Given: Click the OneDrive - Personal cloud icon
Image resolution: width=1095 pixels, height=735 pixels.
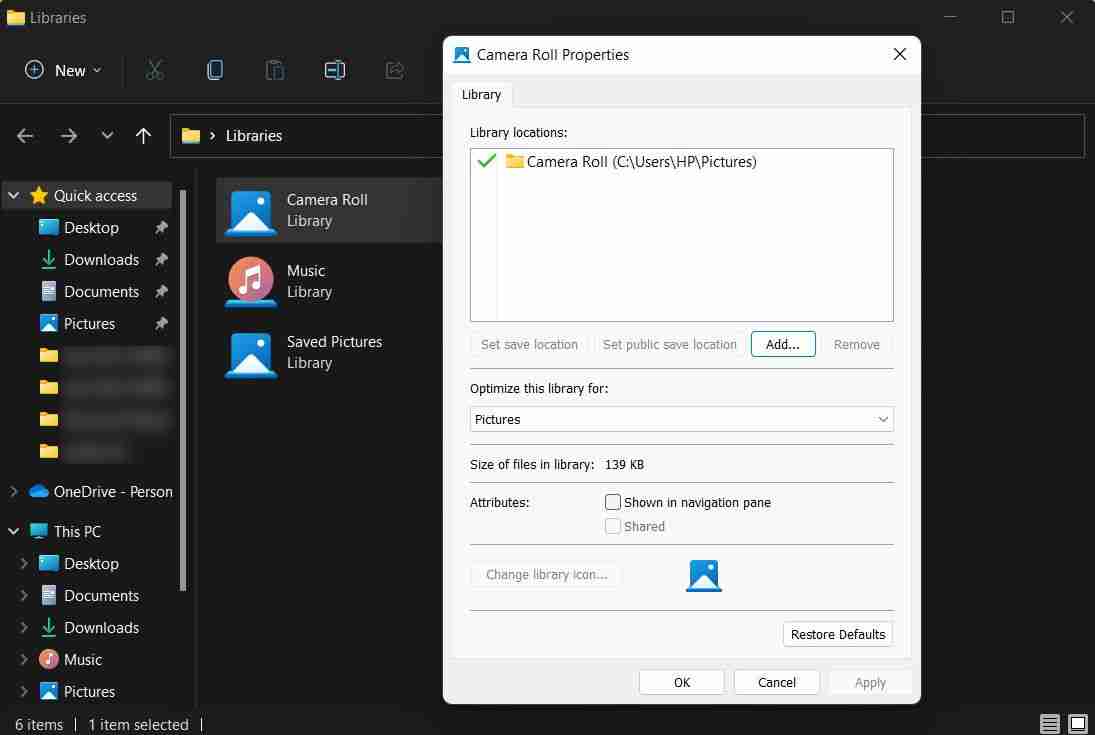Looking at the screenshot, I should [x=36, y=491].
